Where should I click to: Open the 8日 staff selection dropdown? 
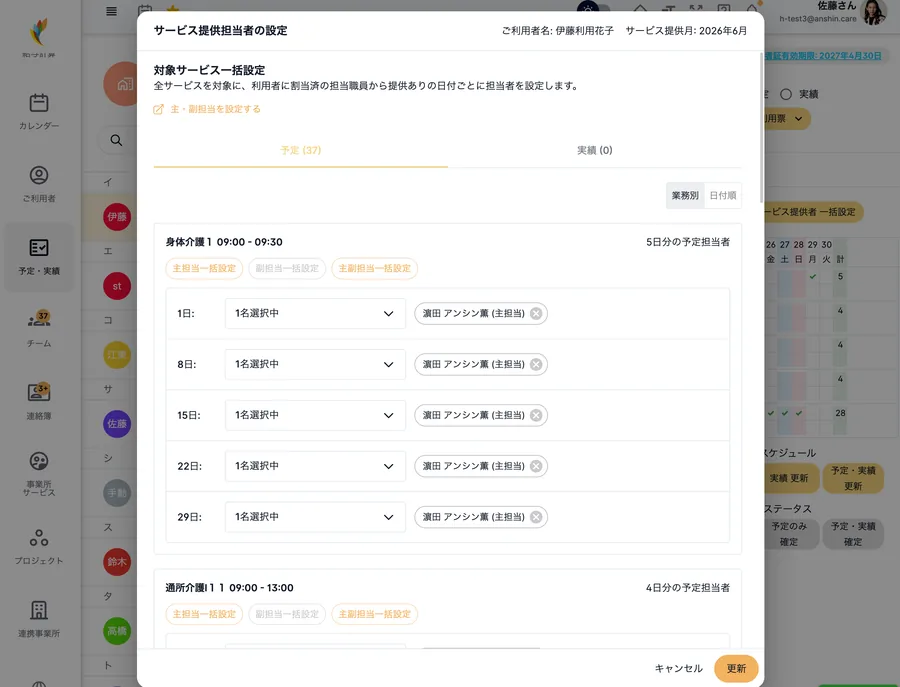315,364
